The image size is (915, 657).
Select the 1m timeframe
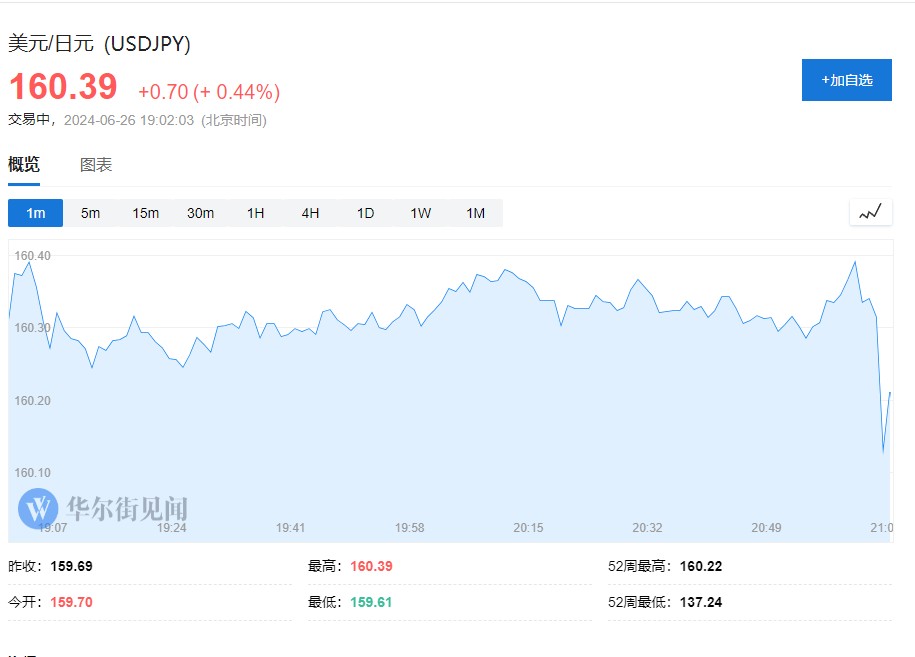(36, 213)
